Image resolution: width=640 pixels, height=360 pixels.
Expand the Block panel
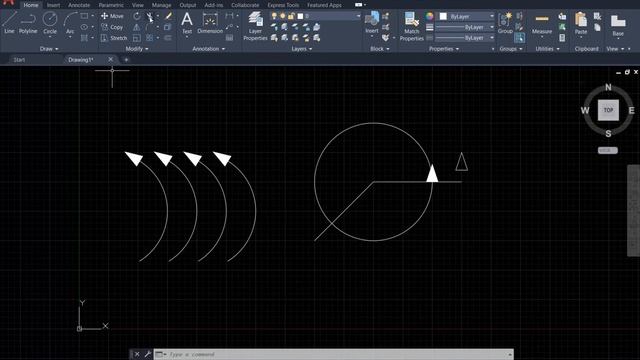click(380, 49)
